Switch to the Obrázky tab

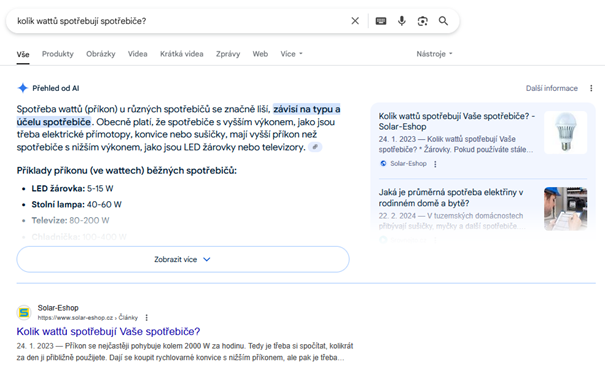click(x=101, y=54)
